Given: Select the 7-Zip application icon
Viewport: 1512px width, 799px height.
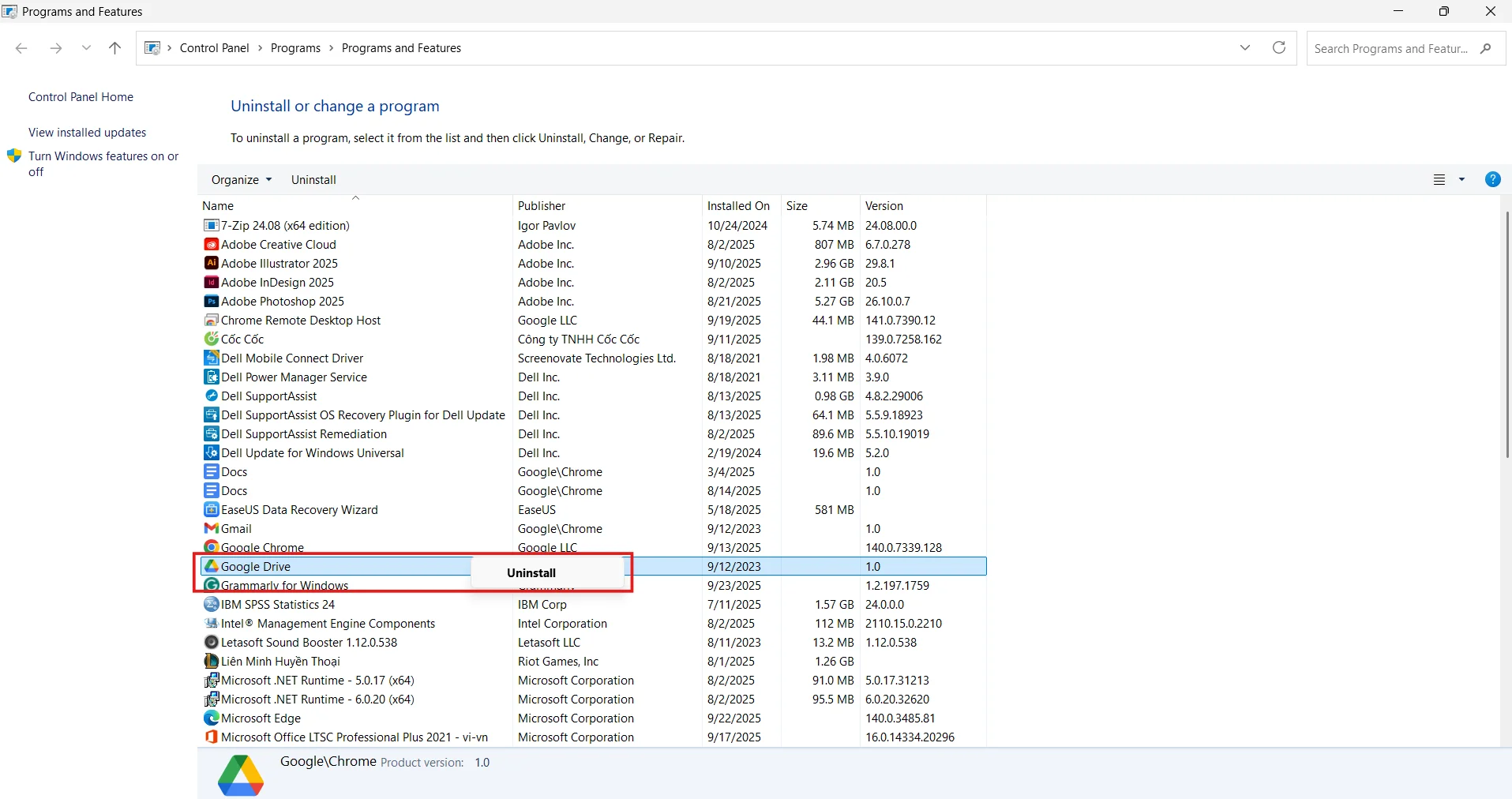Looking at the screenshot, I should pyautogui.click(x=212, y=226).
